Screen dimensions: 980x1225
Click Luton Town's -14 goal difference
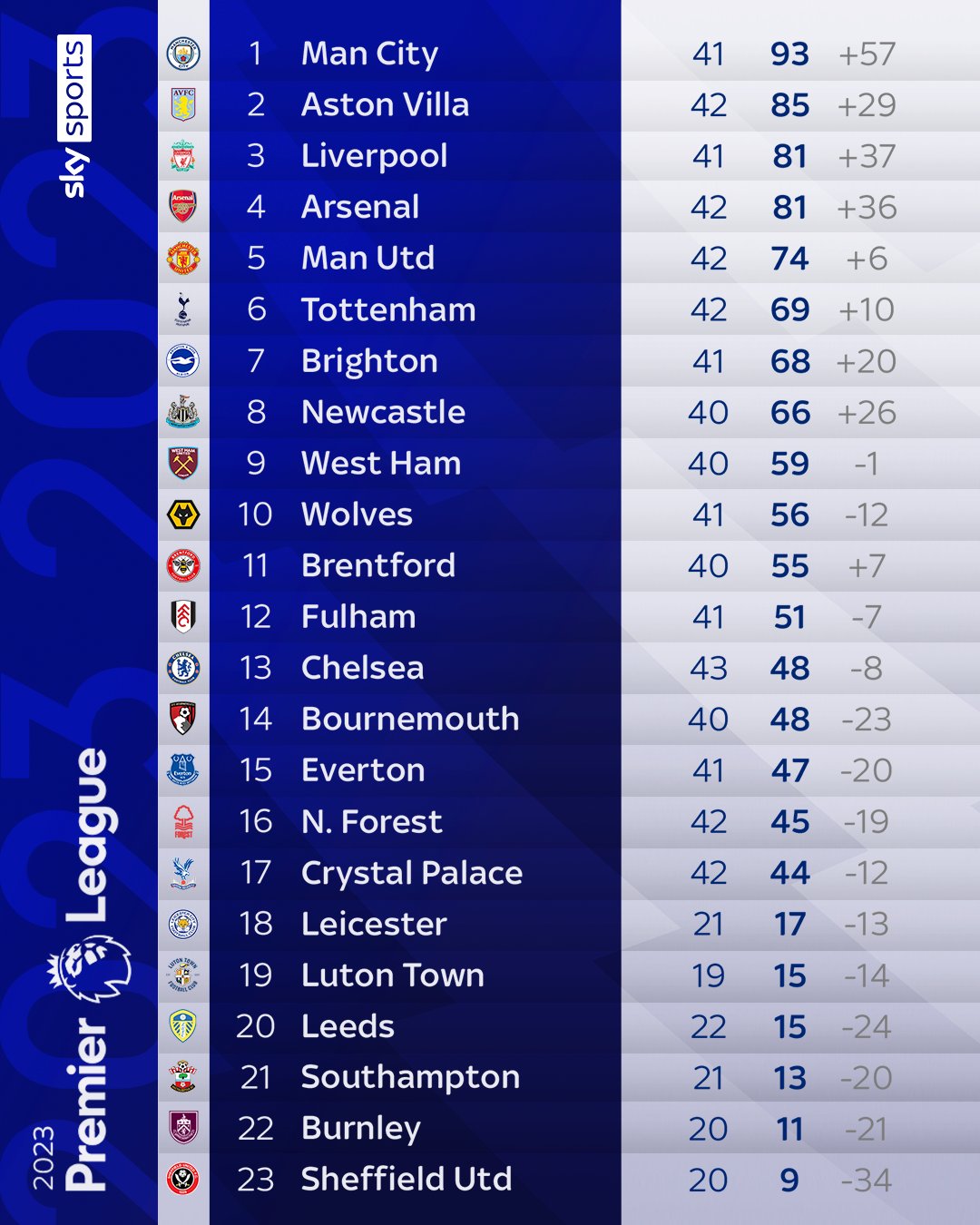click(x=866, y=975)
